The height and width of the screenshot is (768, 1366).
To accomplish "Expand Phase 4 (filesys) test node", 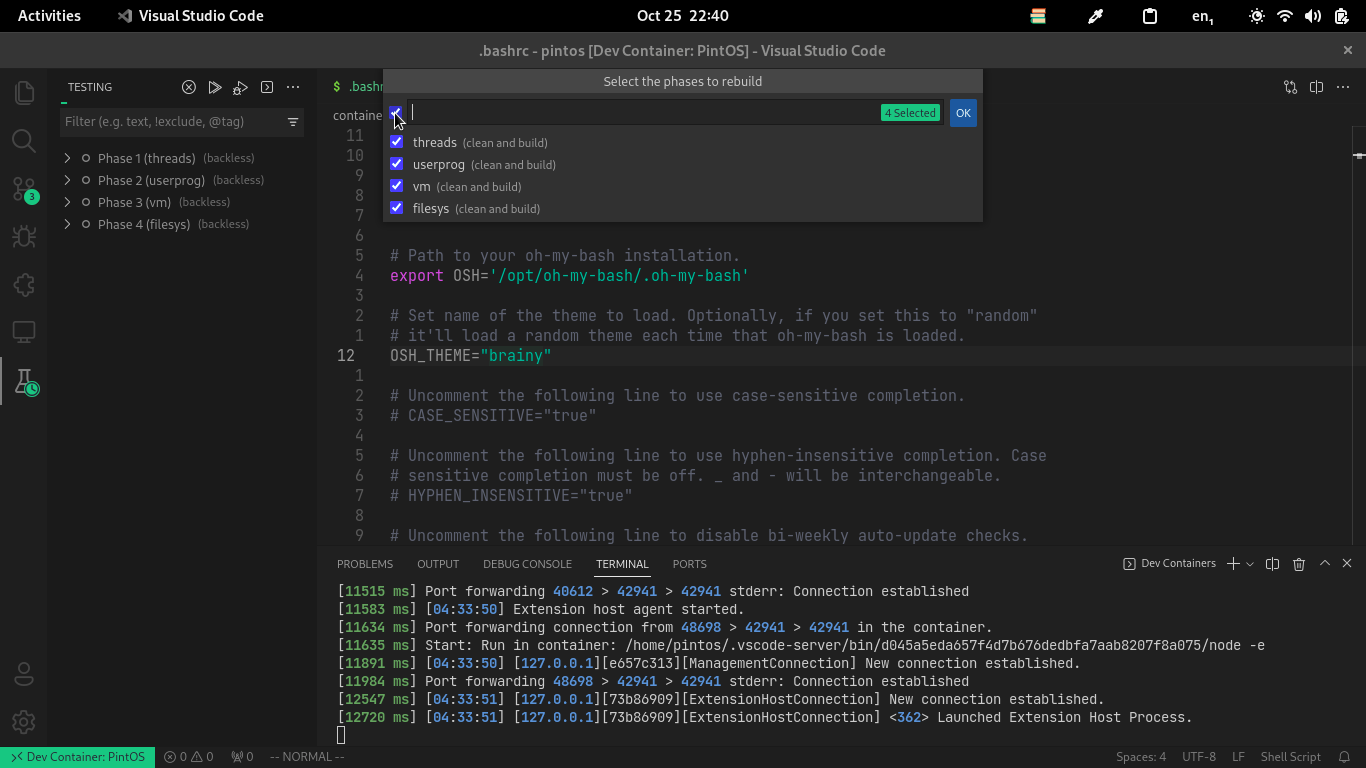I will [x=67, y=224].
